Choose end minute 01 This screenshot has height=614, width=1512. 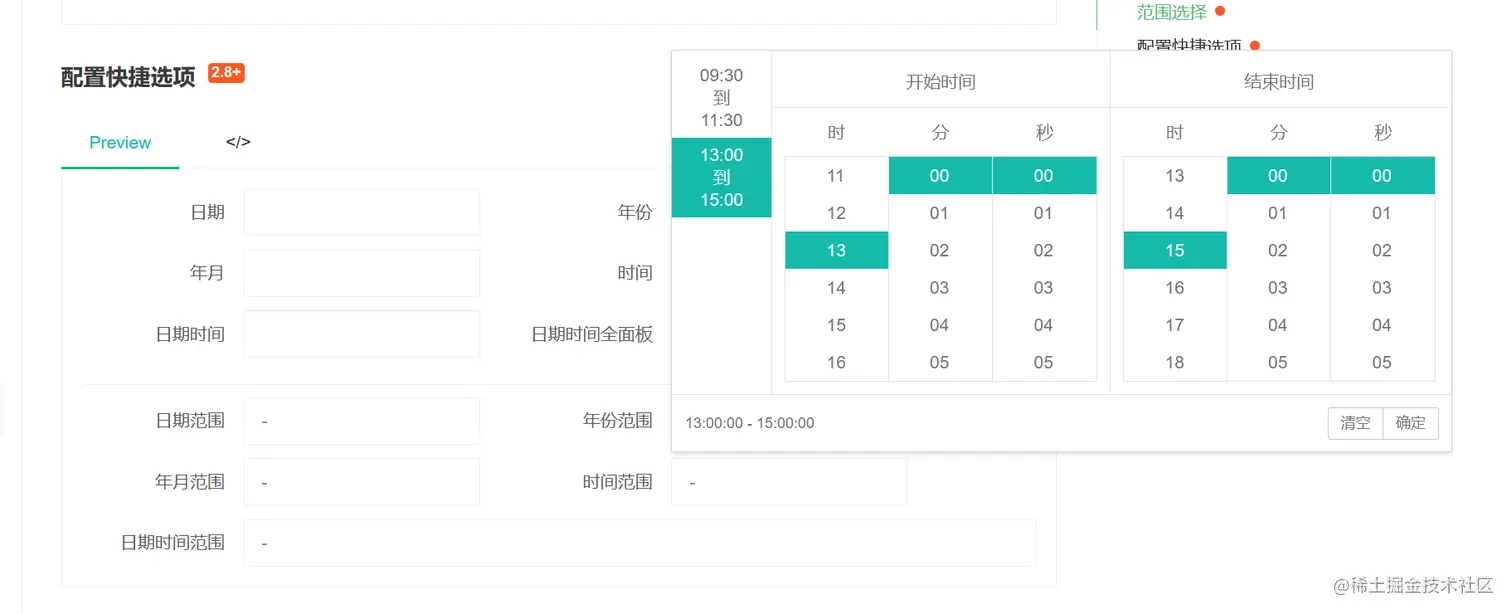[1278, 213]
